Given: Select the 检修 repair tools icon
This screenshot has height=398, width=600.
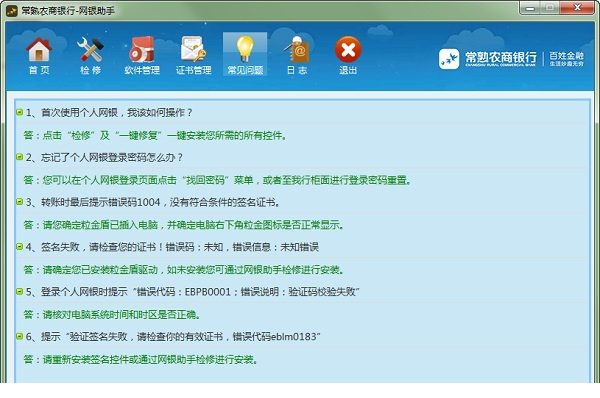Looking at the screenshot, I should (x=90, y=55).
